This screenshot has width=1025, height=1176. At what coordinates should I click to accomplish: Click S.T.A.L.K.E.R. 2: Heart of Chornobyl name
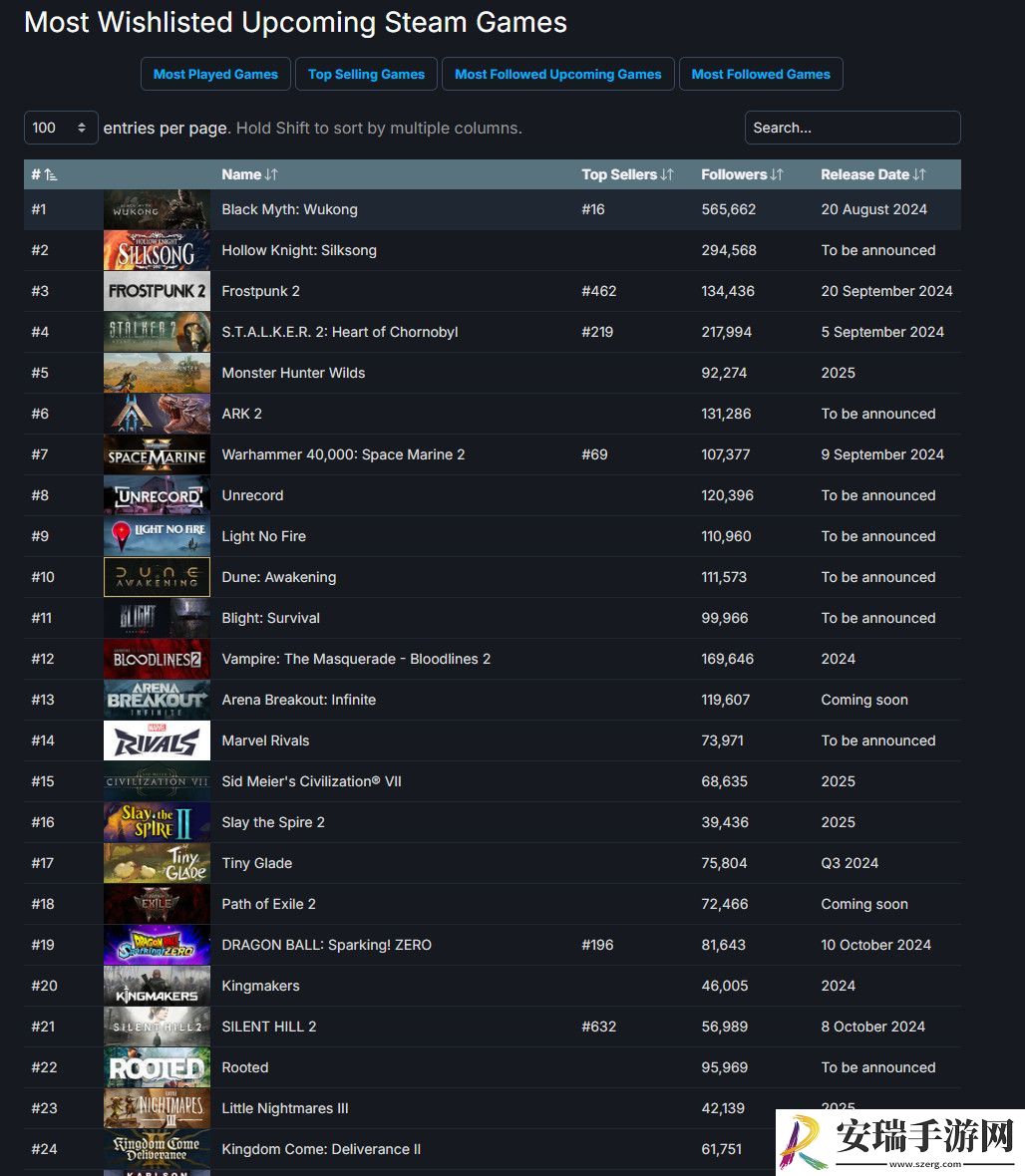point(340,332)
